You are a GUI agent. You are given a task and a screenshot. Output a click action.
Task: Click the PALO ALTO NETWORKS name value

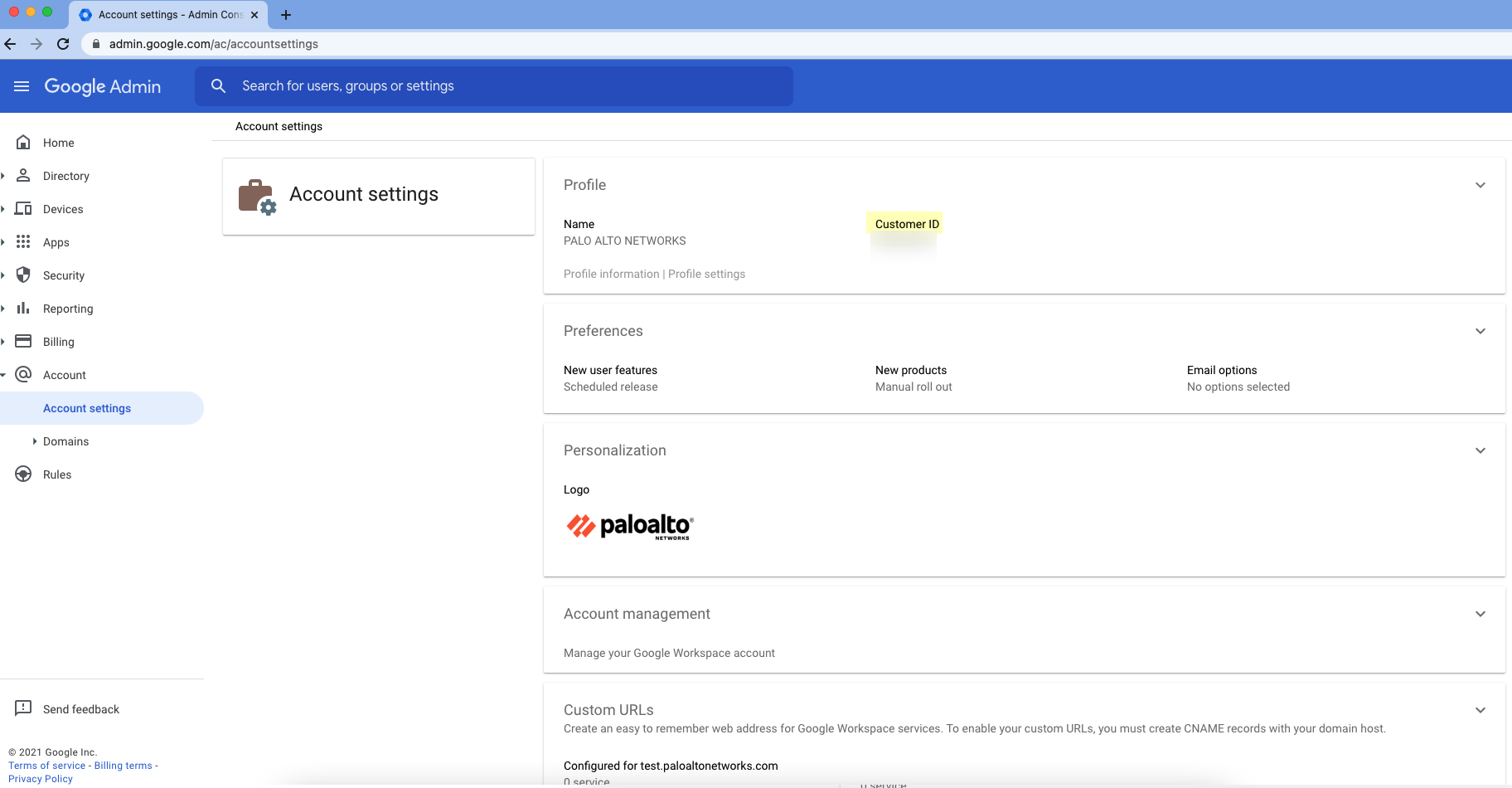pos(625,241)
